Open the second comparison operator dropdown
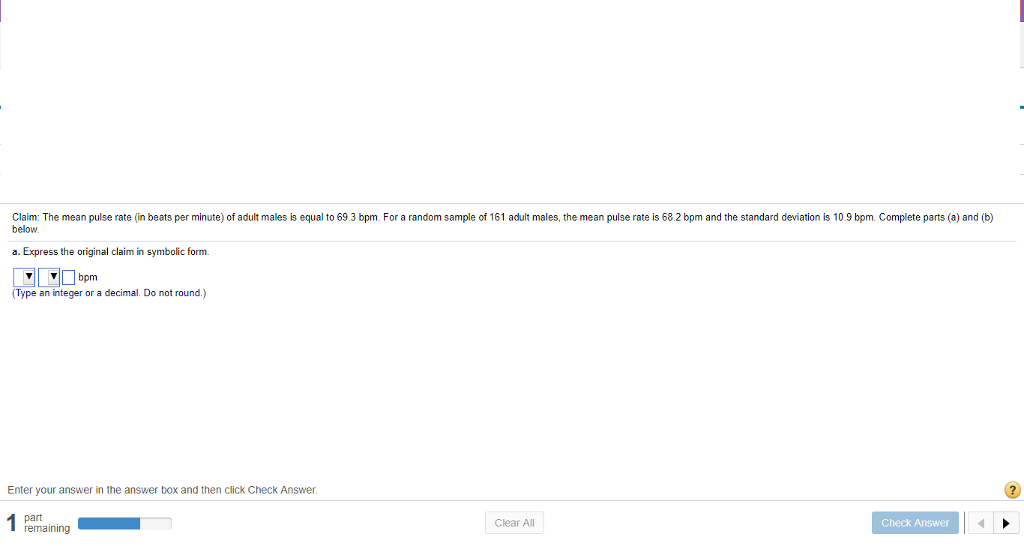This screenshot has width=1024, height=546. click(50, 277)
